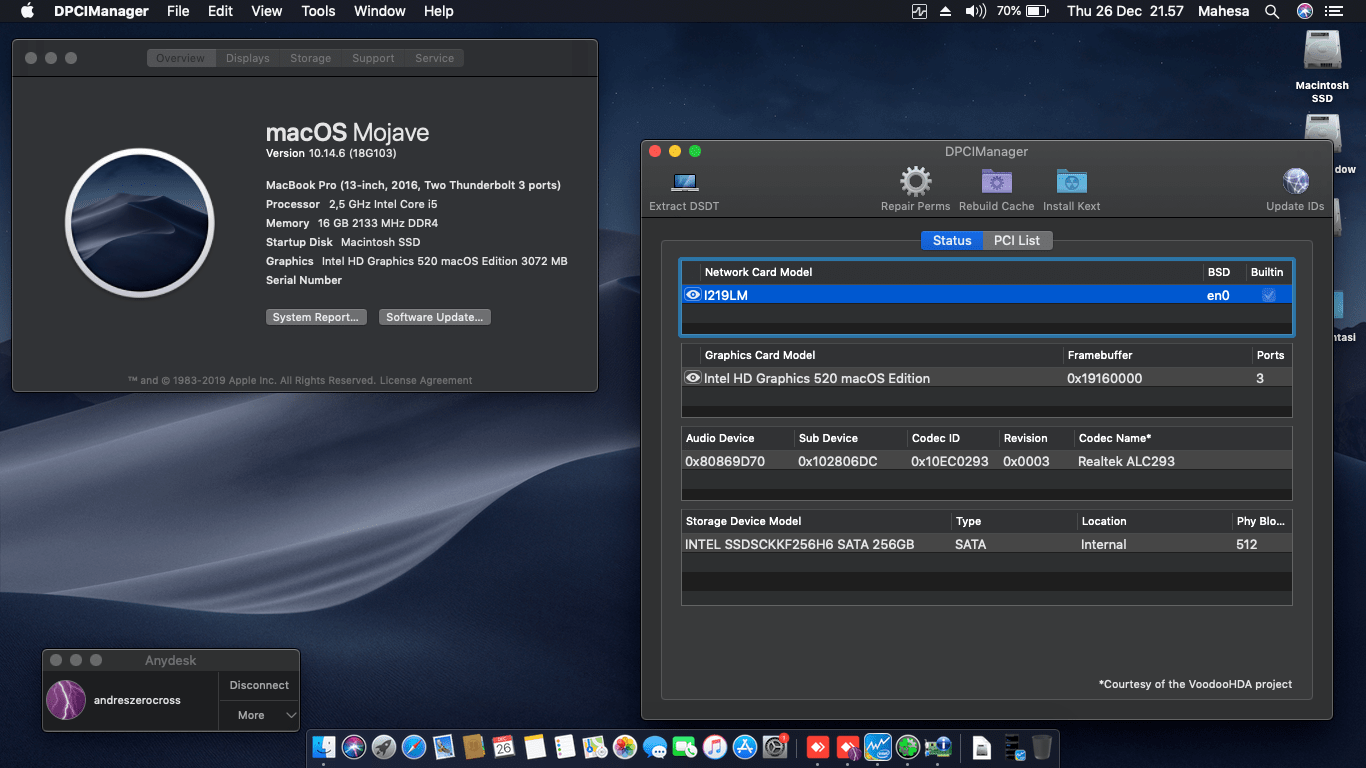This screenshot has height=768, width=1366.
Task: Select the Status tab in DPCIManager
Action: point(952,240)
